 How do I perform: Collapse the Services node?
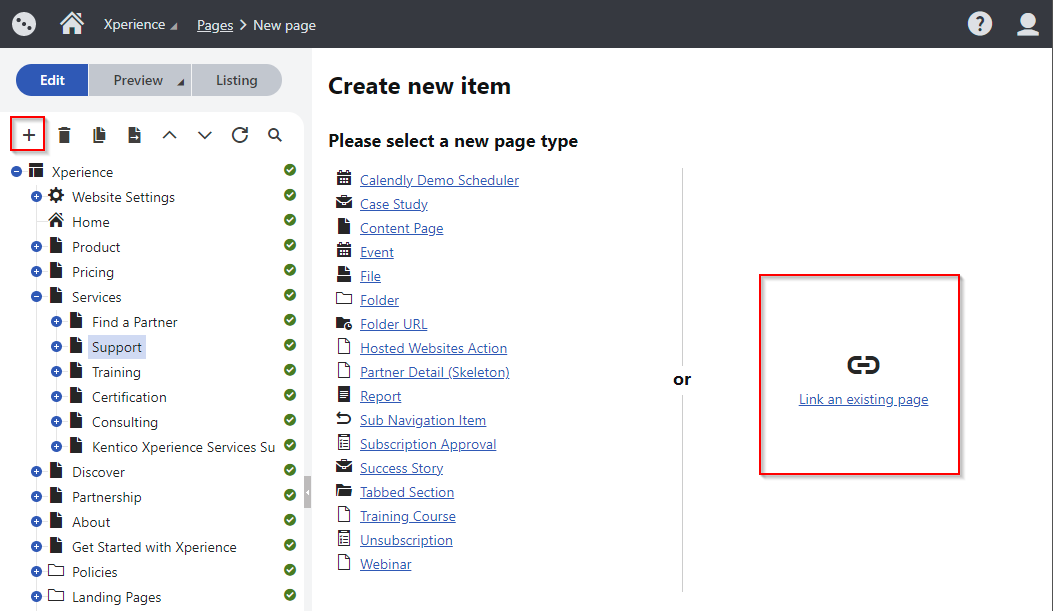36,297
